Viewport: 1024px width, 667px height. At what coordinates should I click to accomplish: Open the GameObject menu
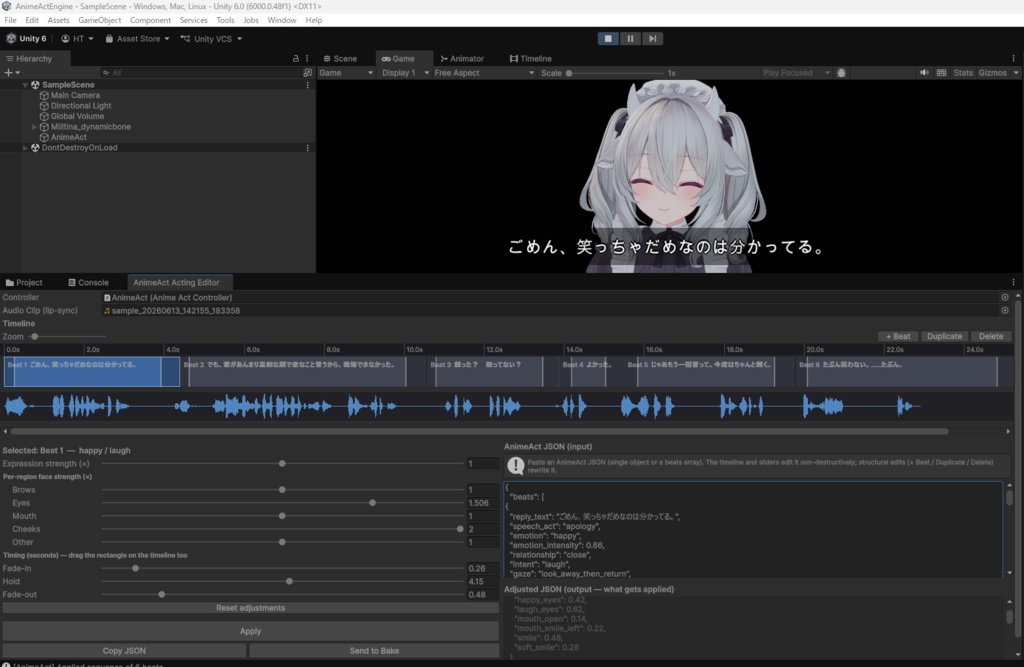pos(99,20)
